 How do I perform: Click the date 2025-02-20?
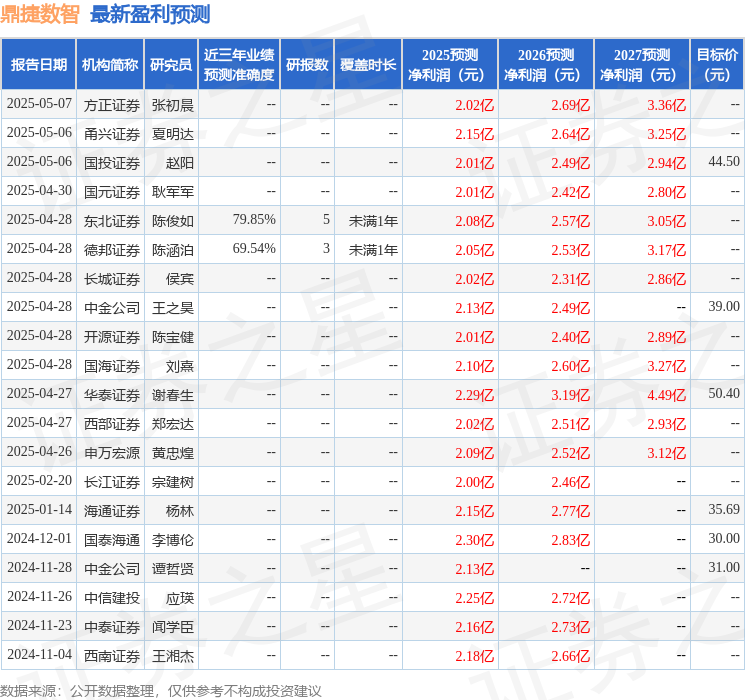point(39,480)
